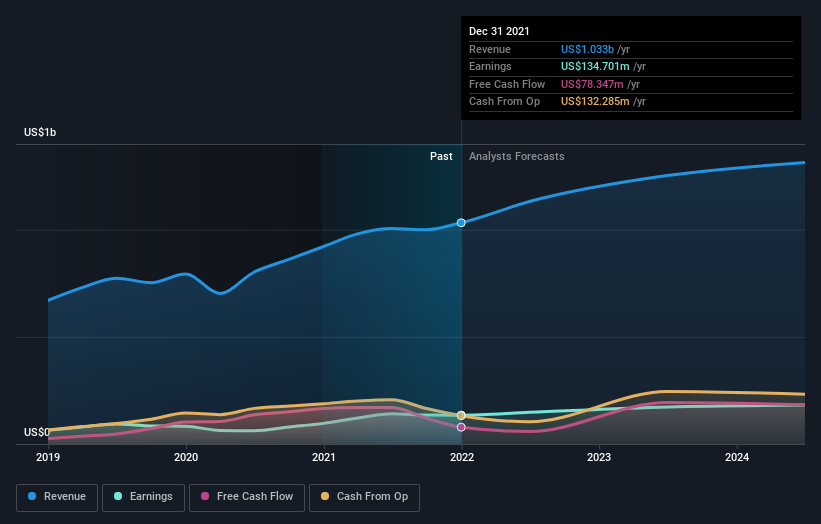
Task: Click the US$134.701m earnings value
Action: 595,66
